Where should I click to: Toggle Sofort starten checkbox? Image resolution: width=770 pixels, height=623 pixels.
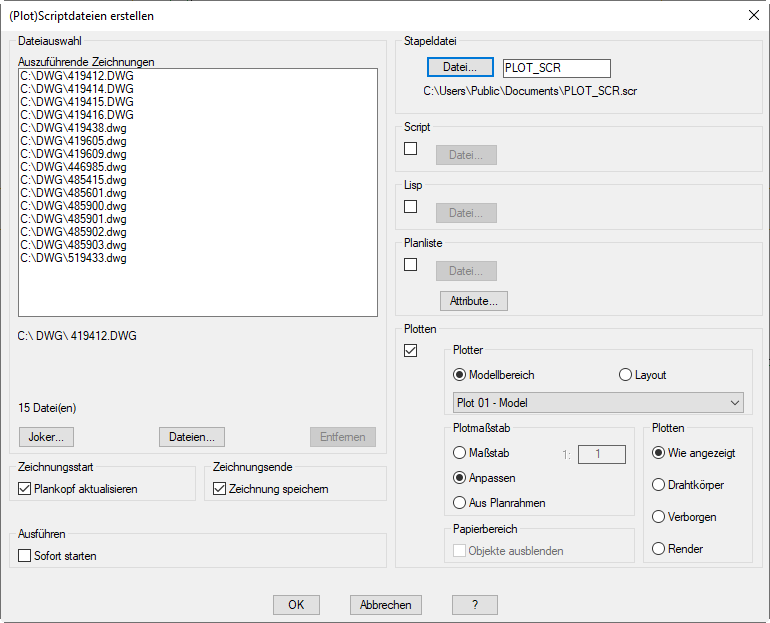click(x=25, y=556)
